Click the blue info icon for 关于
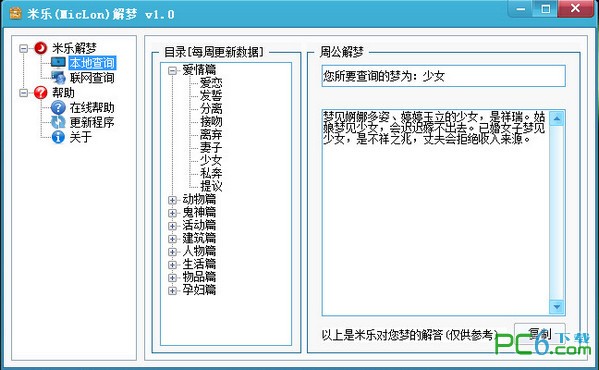The height and width of the screenshot is (370, 599). [58, 137]
